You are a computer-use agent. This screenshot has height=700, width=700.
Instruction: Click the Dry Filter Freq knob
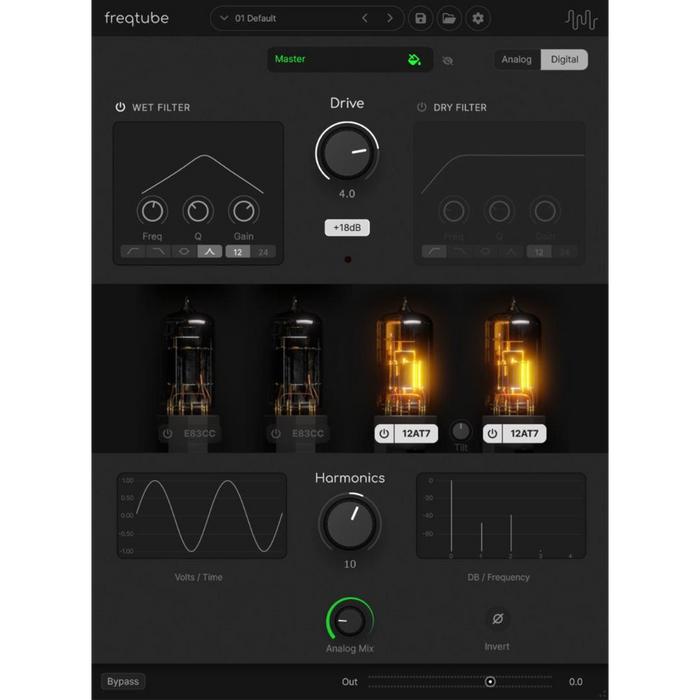(x=454, y=211)
